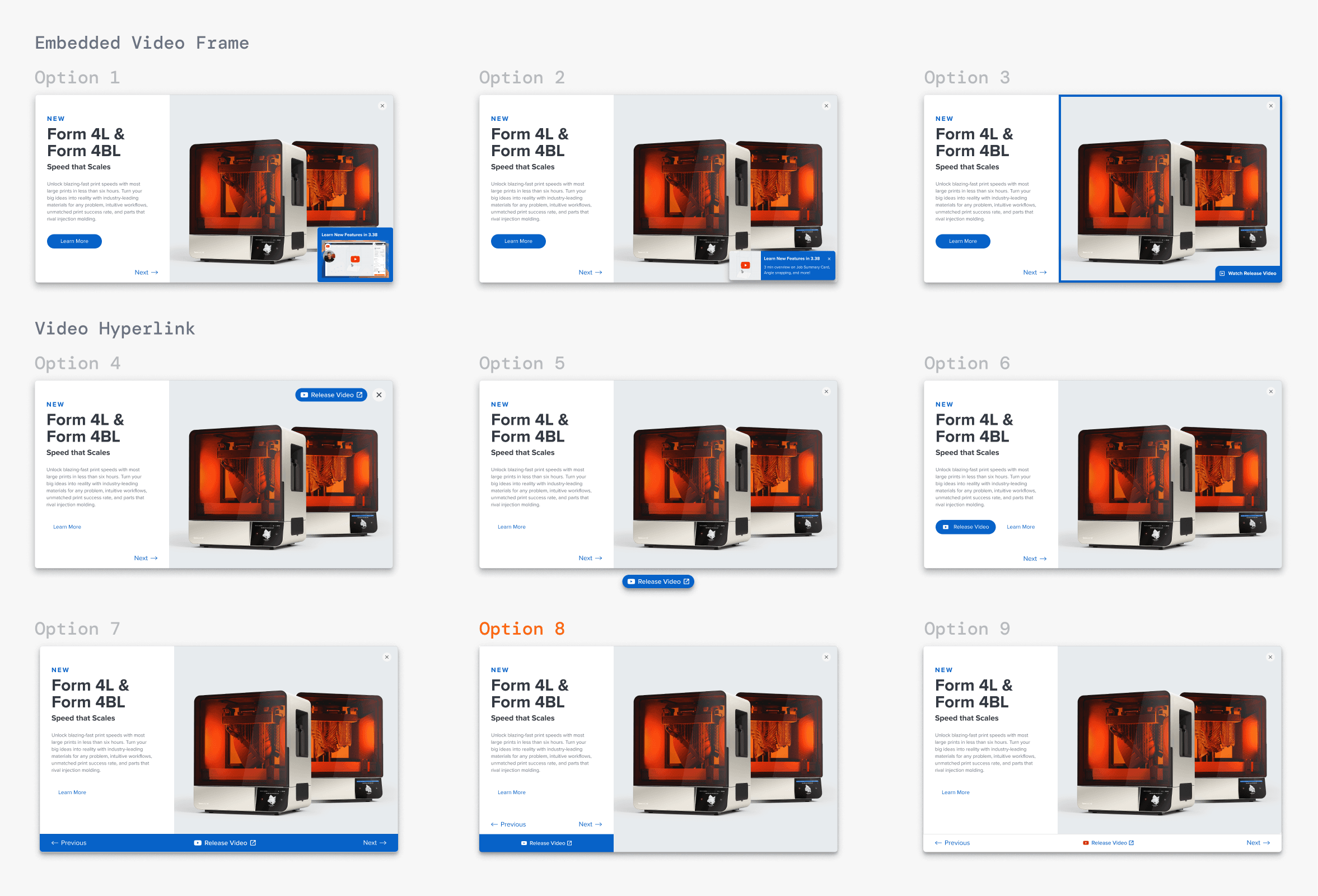Screen dimensions: 1318x896
Task: Click Release Video bar at bottom of Option 8
Action: click(546, 843)
